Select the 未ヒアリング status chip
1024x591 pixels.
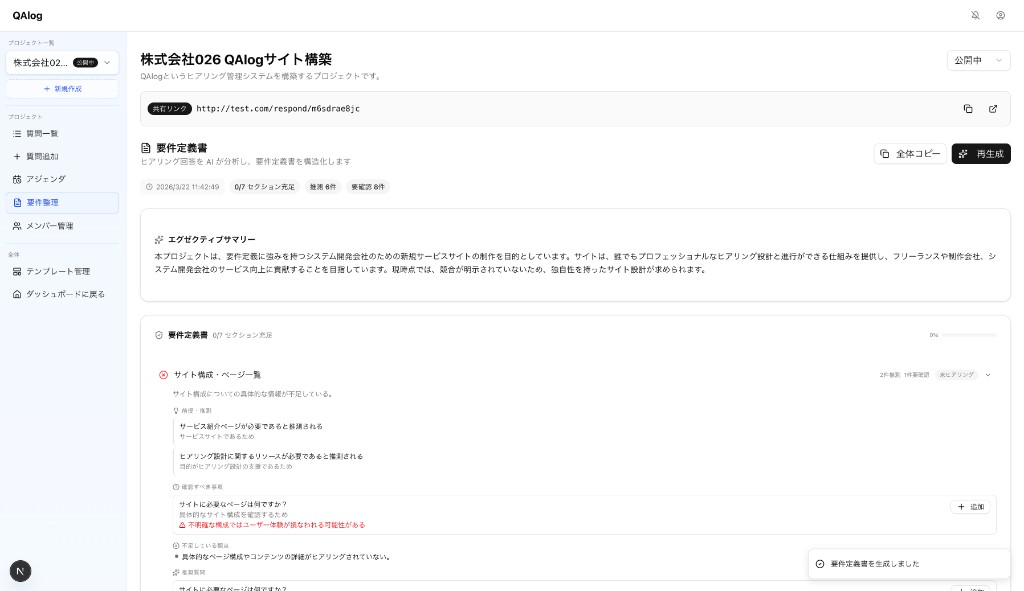956,374
